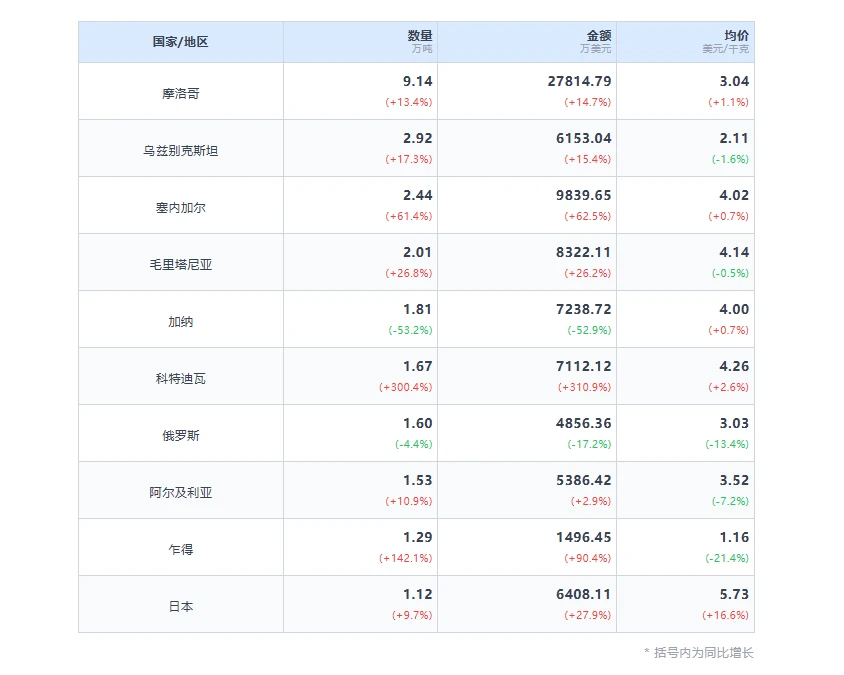This screenshot has height=675, width=844.
Task: Click the growth figure (-13.4%)
Action: point(727,445)
